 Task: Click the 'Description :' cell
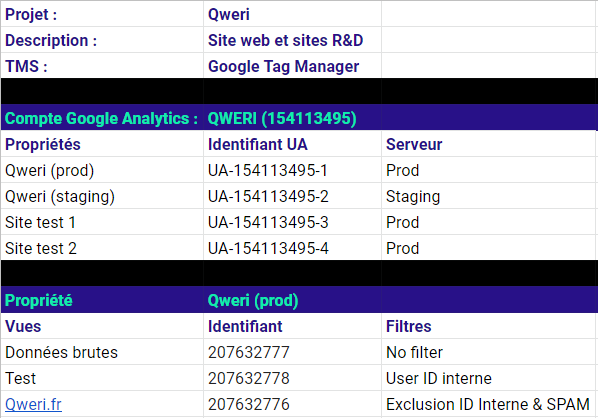pos(102,40)
